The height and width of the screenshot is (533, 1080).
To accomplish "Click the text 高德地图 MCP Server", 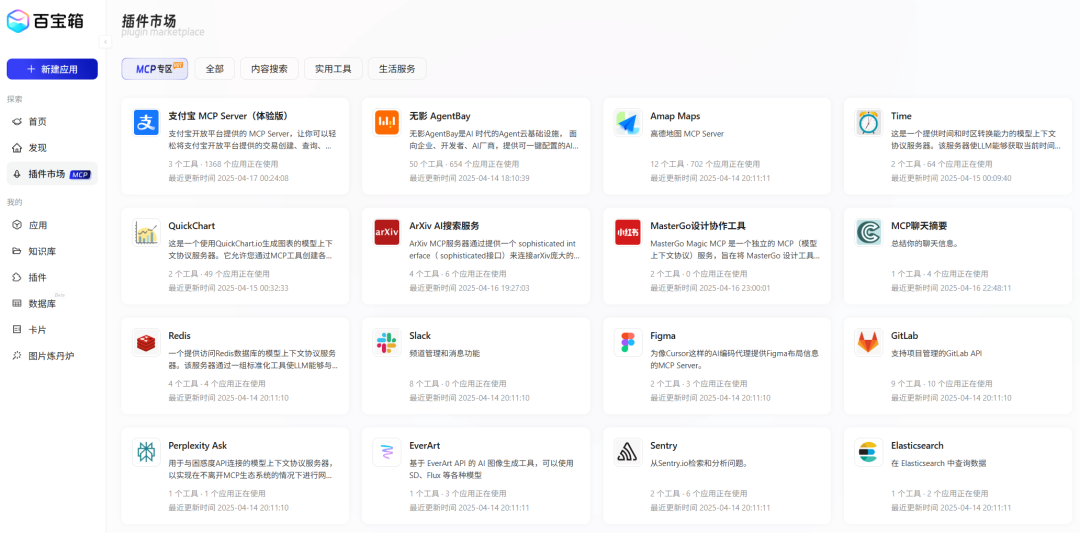I will click(x=687, y=134).
